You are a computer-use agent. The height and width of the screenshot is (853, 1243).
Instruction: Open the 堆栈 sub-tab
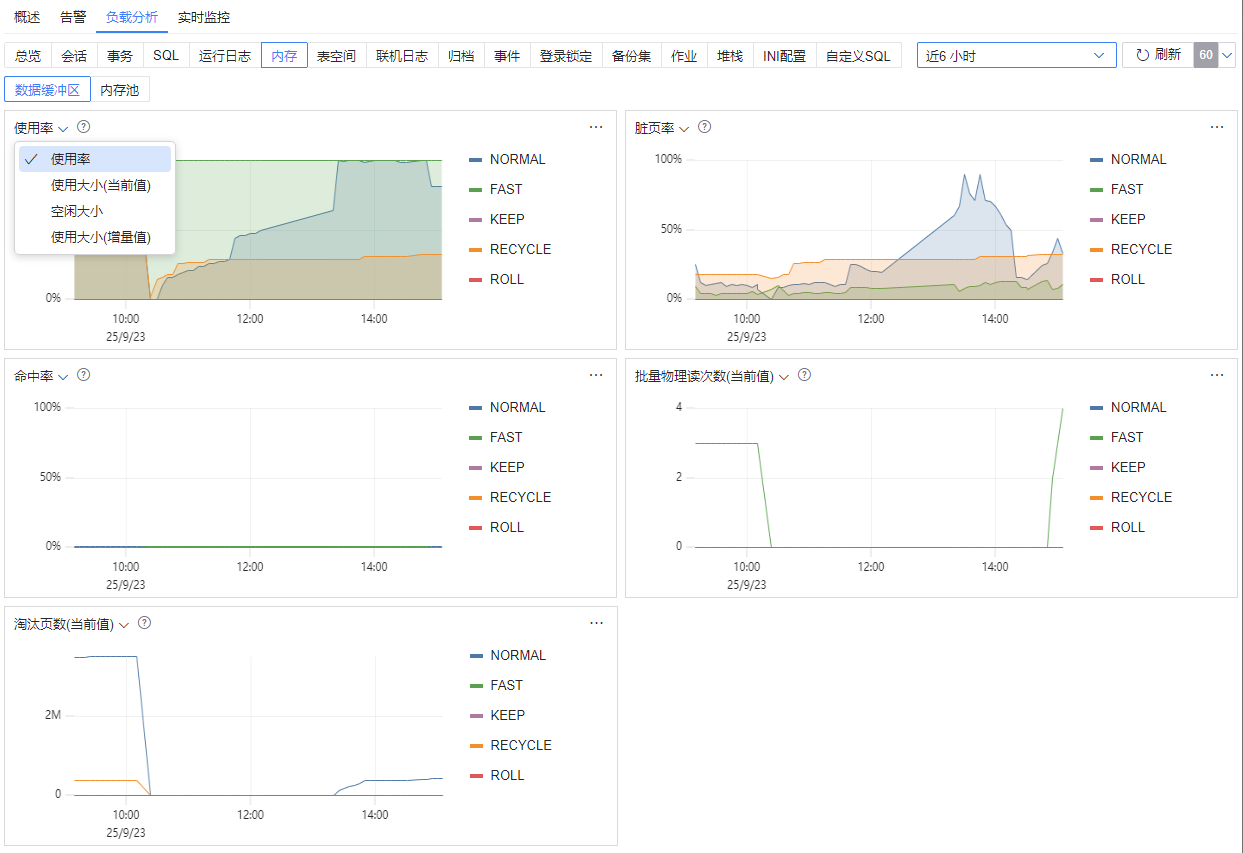click(730, 56)
